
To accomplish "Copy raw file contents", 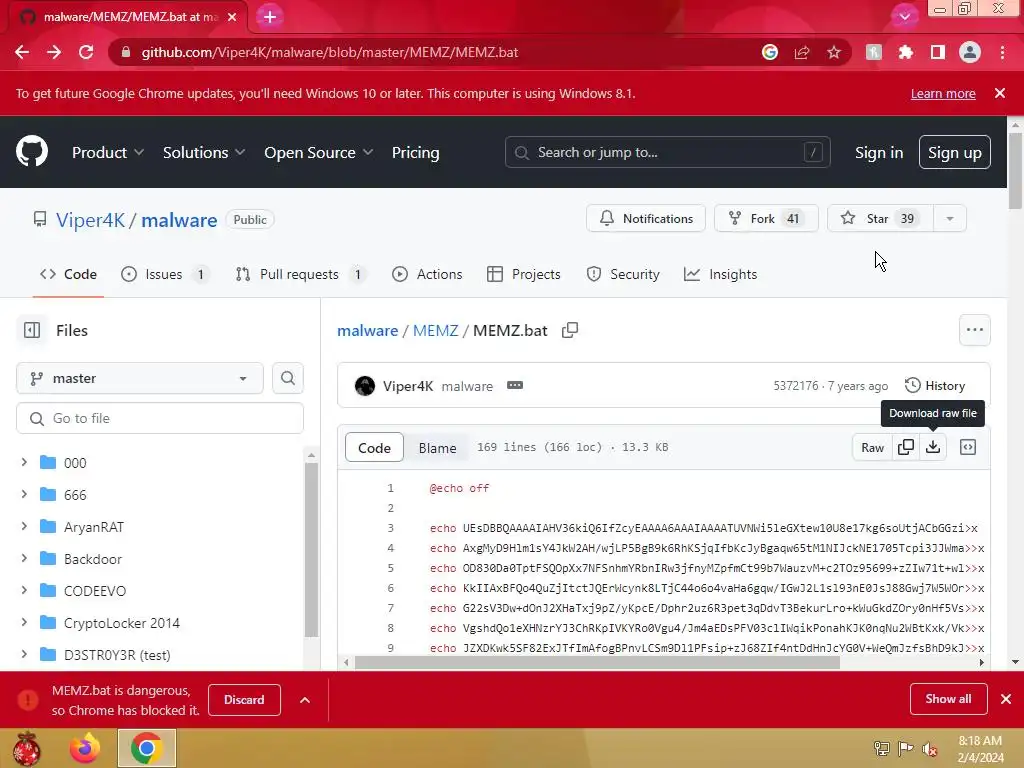I will [x=906, y=447].
